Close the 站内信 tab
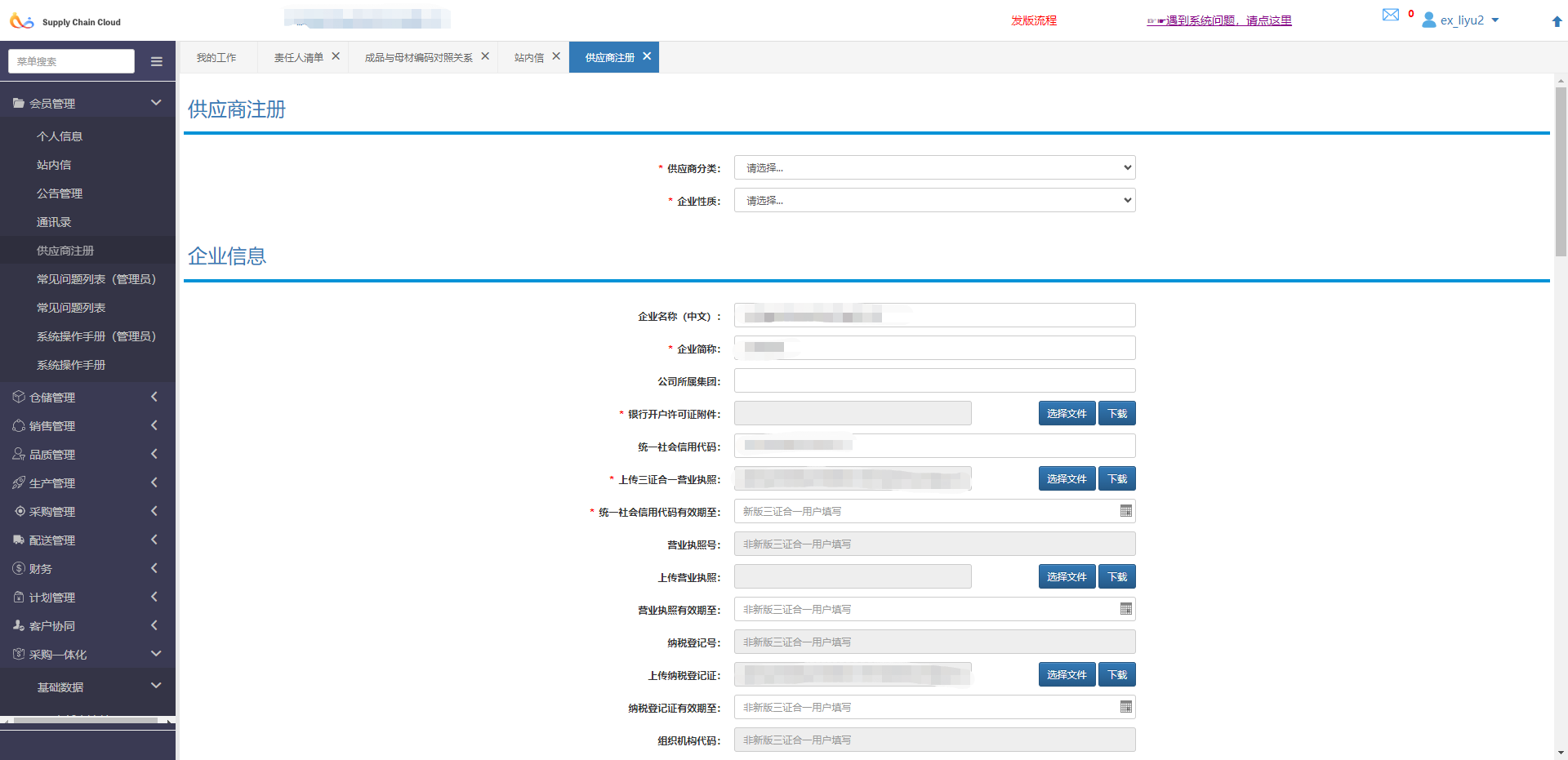The height and width of the screenshot is (760, 1568). [x=556, y=56]
